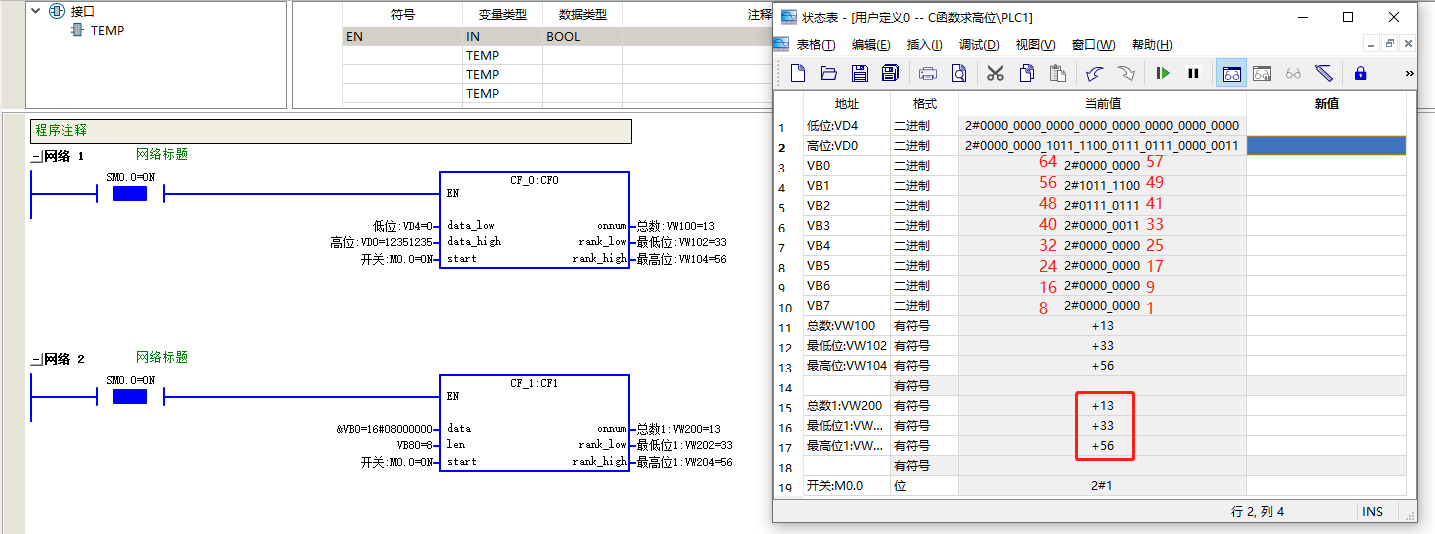Select address cell 最低位:VW102
This screenshot has height=534, width=1435.
point(847,346)
